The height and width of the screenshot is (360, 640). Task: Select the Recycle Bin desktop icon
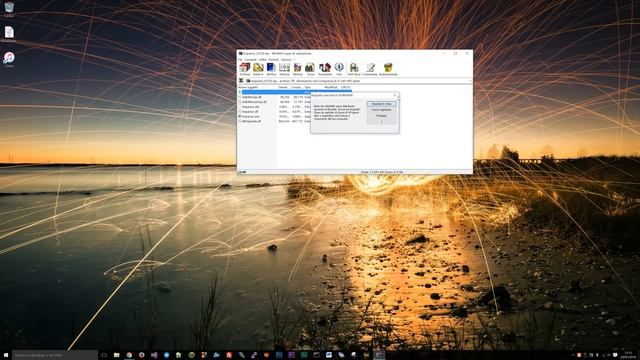pyautogui.click(x=9, y=9)
